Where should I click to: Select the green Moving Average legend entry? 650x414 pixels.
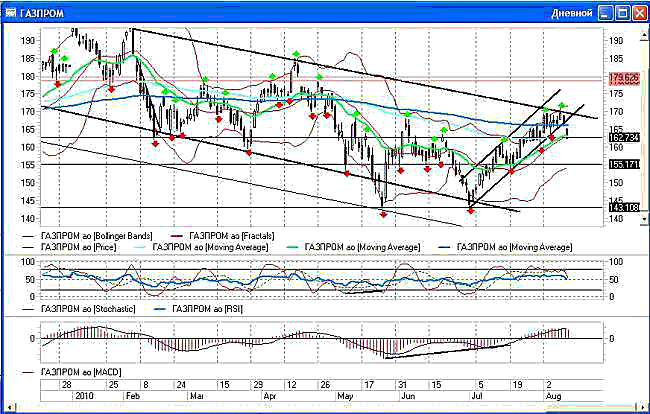click(362, 247)
